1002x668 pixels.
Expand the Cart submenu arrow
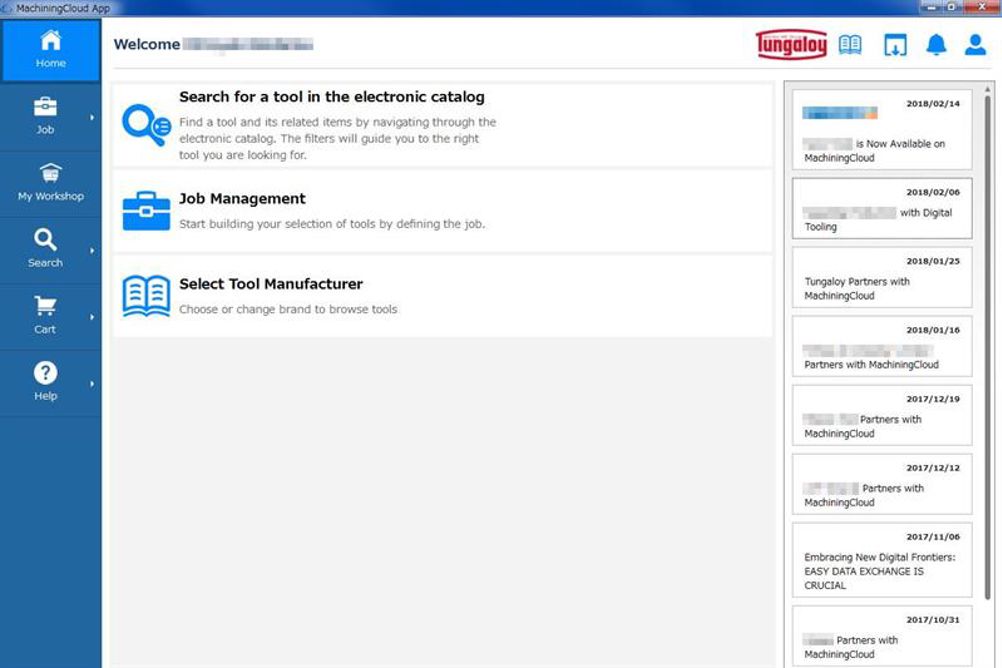point(92,317)
